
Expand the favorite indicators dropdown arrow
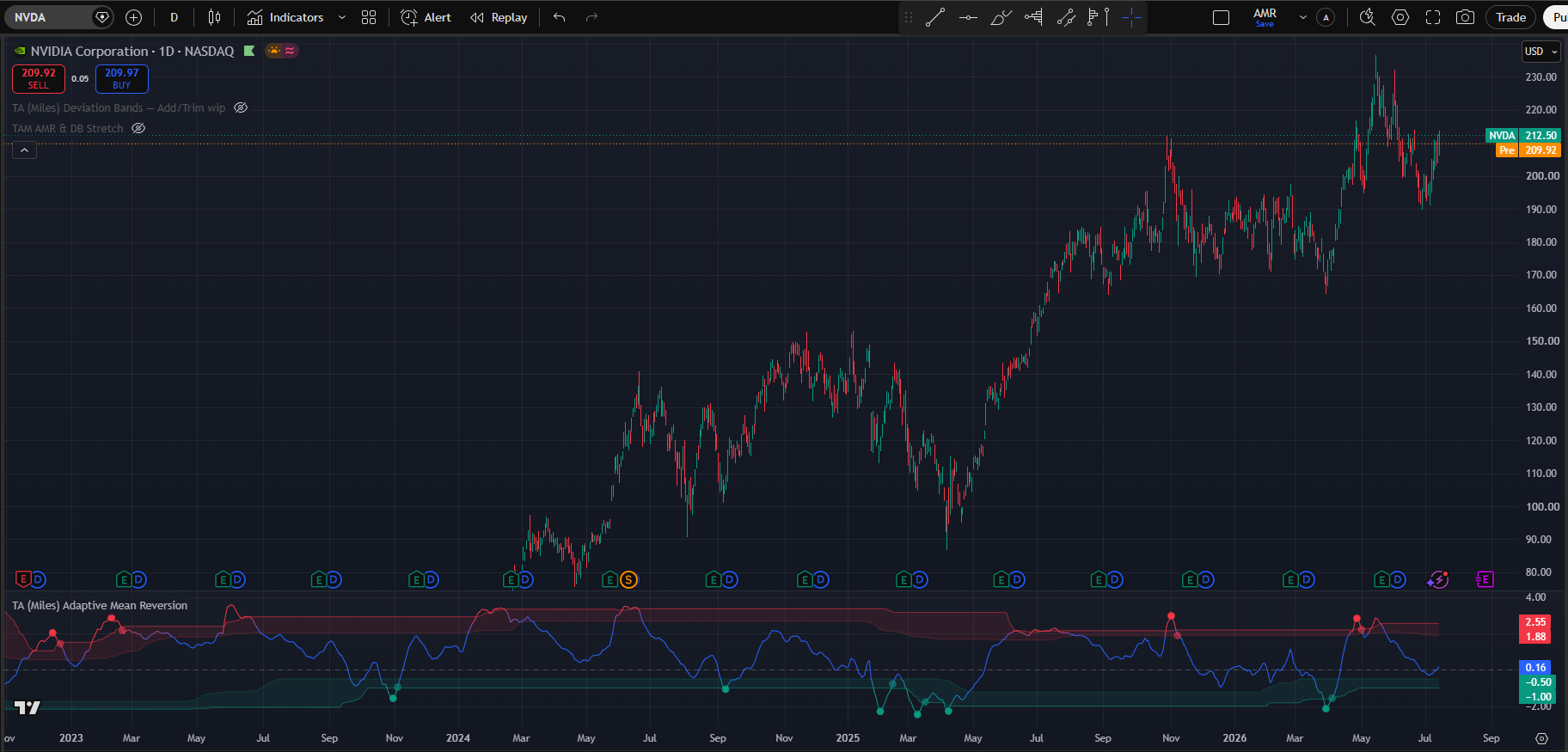click(x=342, y=17)
